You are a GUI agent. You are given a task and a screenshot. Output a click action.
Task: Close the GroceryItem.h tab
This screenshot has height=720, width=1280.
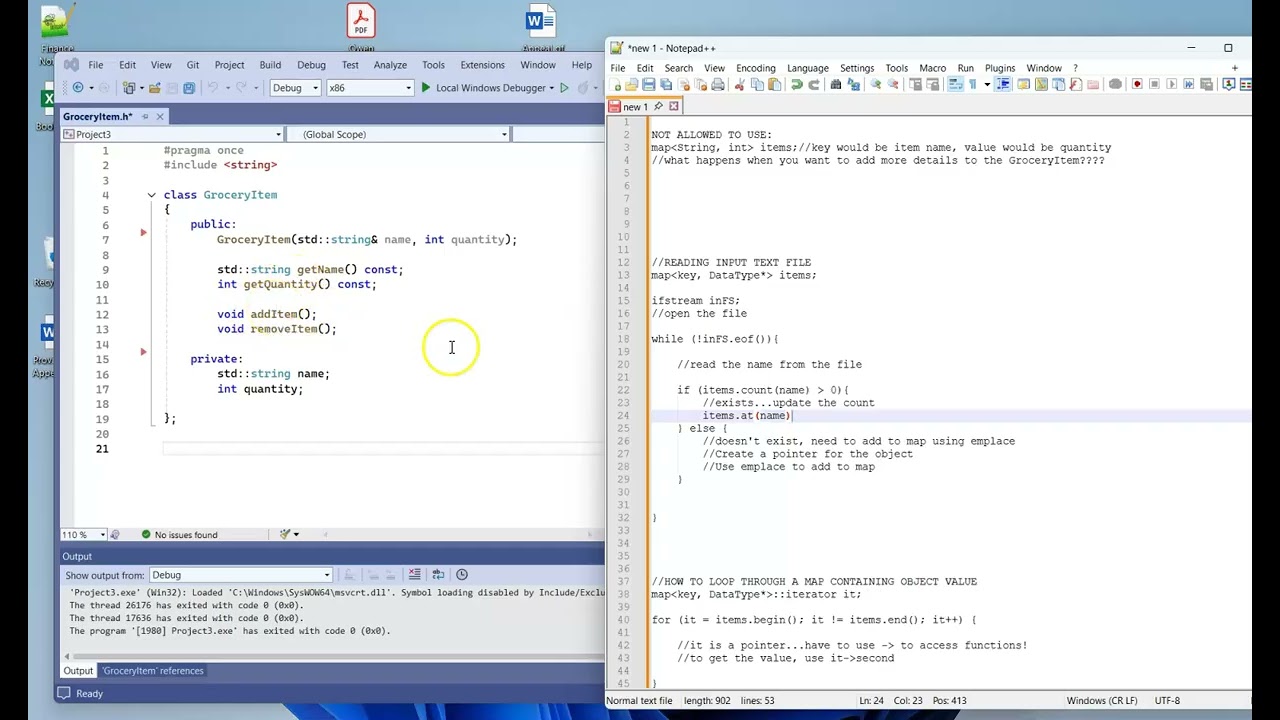pos(160,117)
